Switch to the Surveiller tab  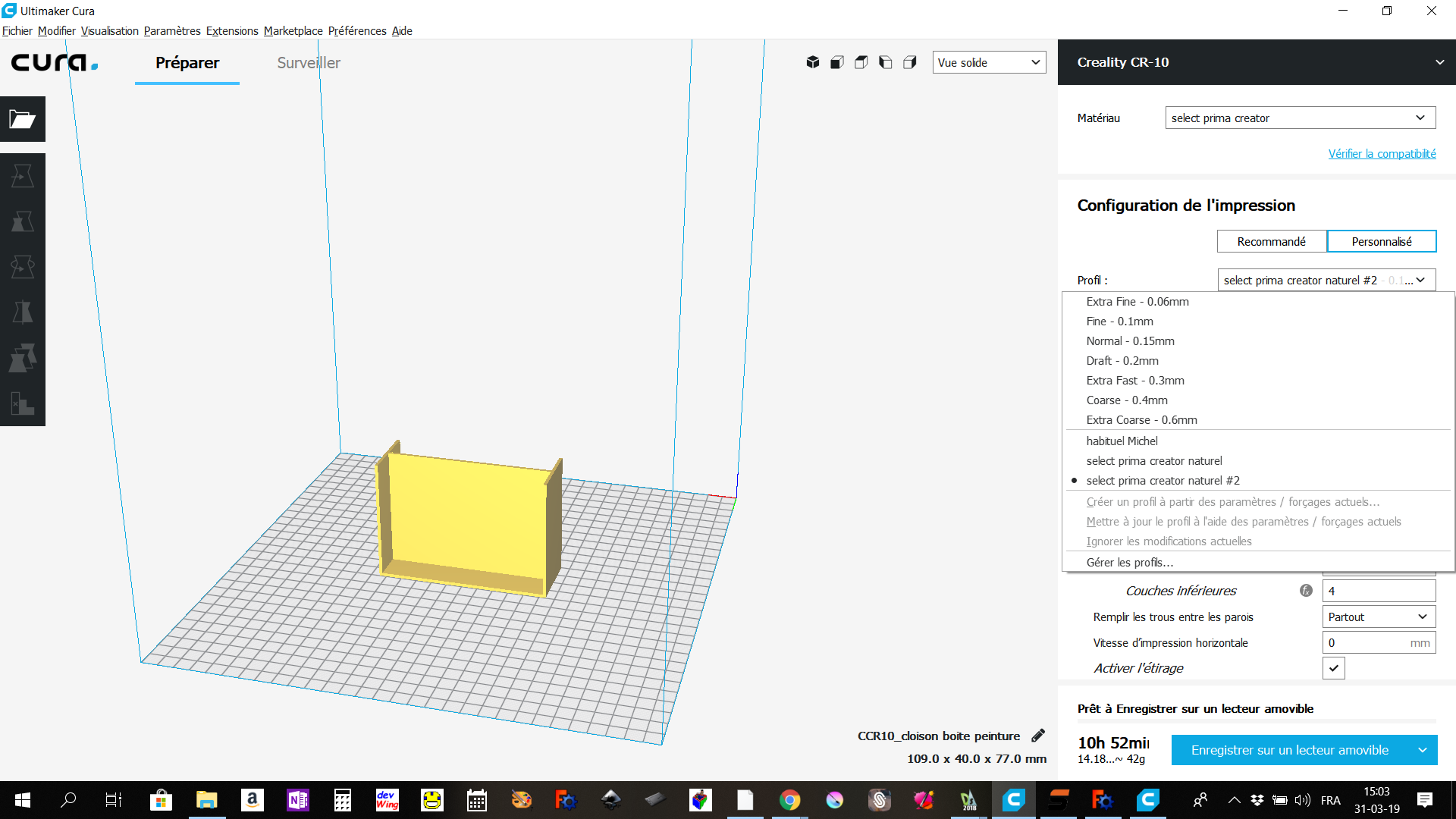point(309,63)
